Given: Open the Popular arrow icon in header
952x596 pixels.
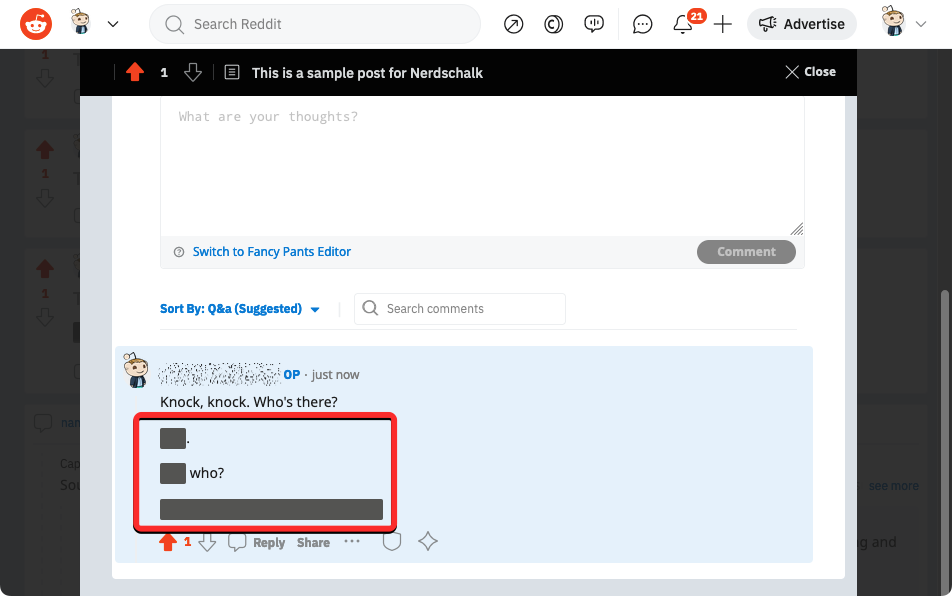Looking at the screenshot, I should pos(514,24).
